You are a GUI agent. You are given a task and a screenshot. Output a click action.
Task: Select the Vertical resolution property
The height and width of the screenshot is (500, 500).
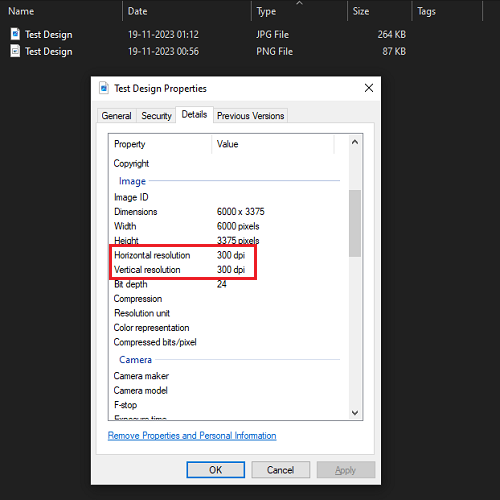pos(147,269)
